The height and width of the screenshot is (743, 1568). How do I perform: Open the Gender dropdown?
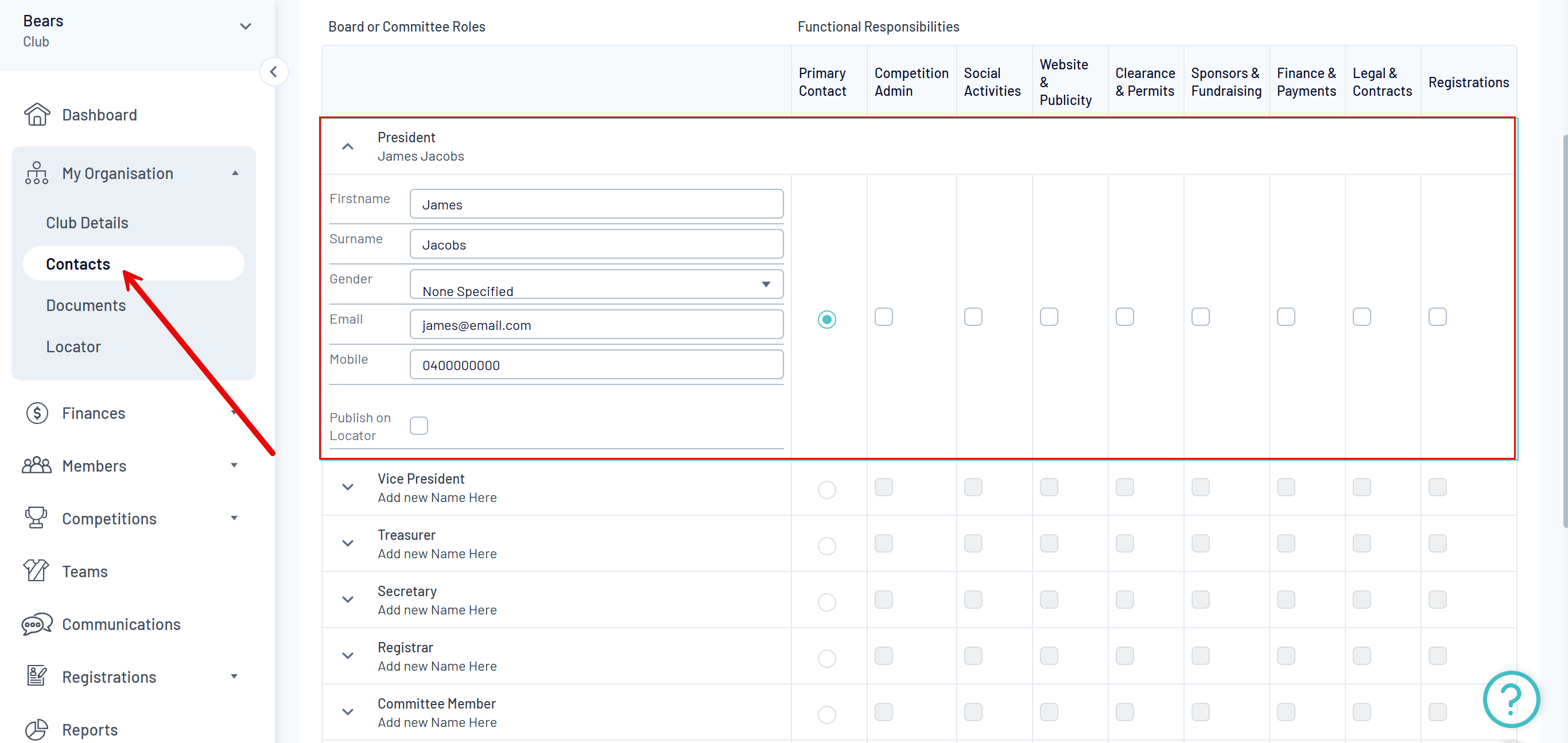(596, 285)
